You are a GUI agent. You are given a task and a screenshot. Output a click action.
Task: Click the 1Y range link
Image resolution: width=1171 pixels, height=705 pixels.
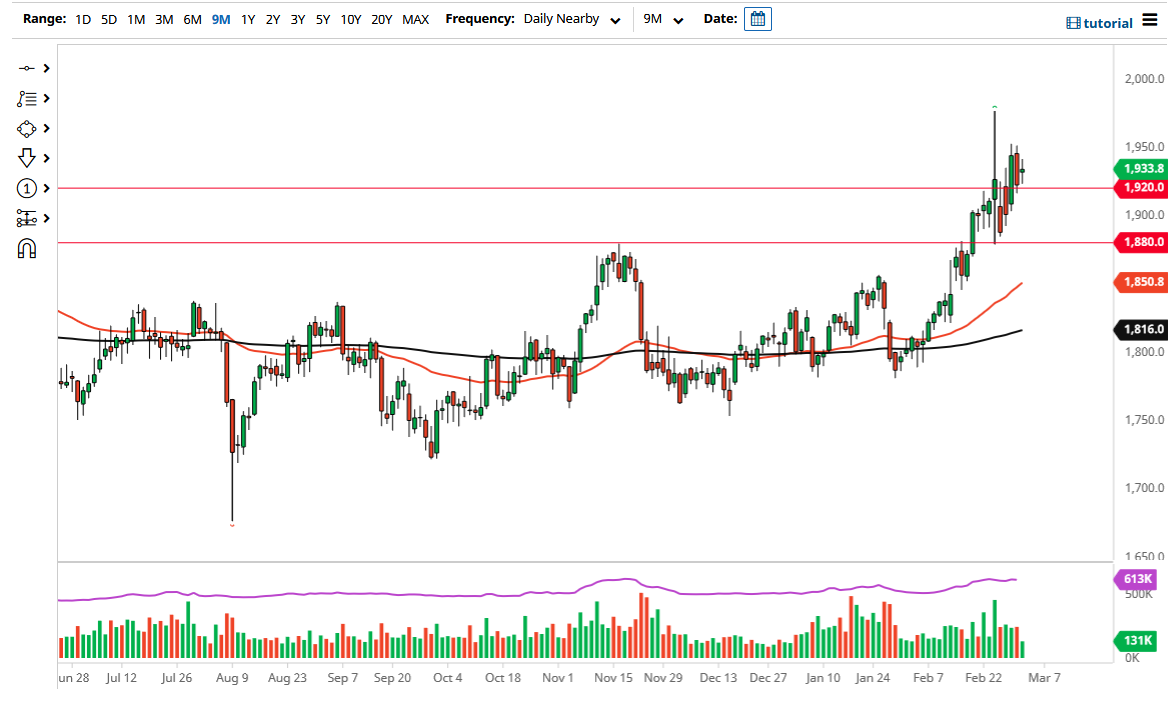tap(248, 18)
